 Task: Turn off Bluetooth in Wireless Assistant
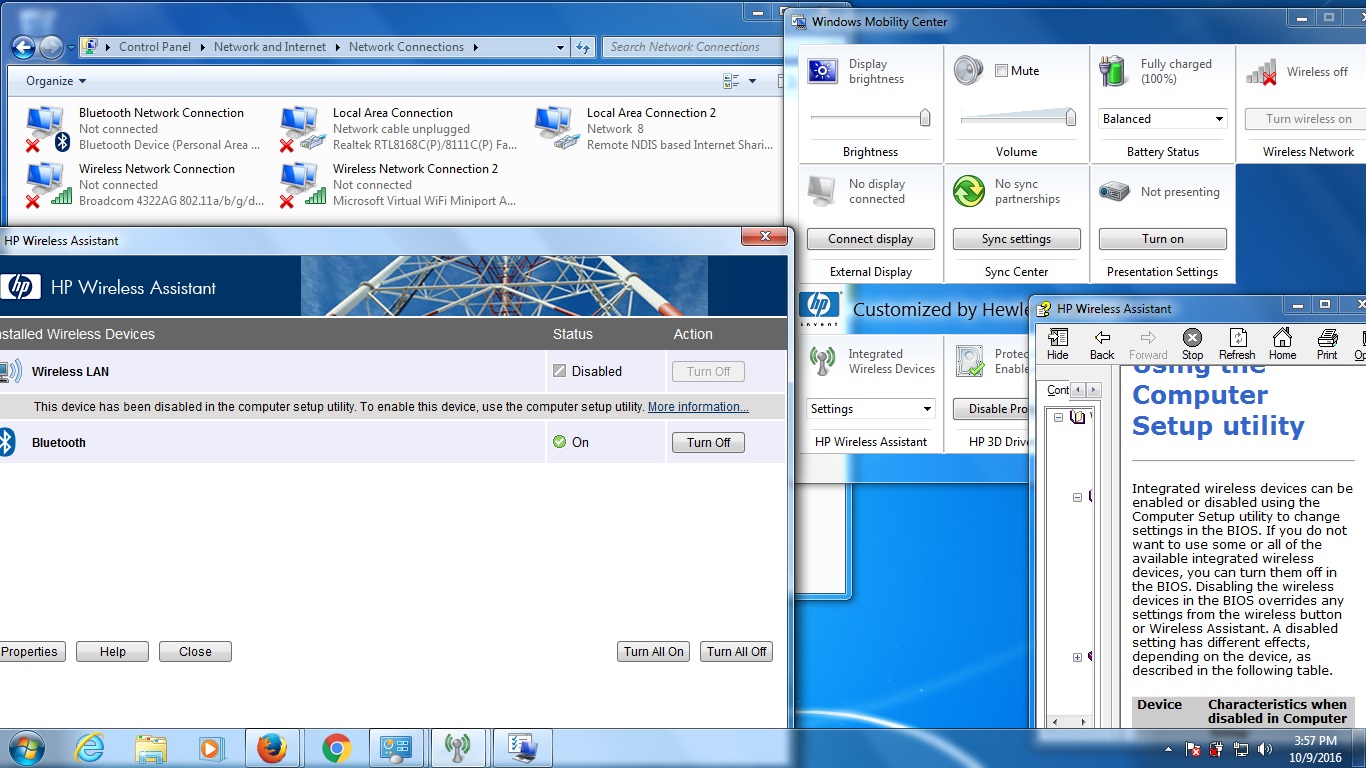708,443
